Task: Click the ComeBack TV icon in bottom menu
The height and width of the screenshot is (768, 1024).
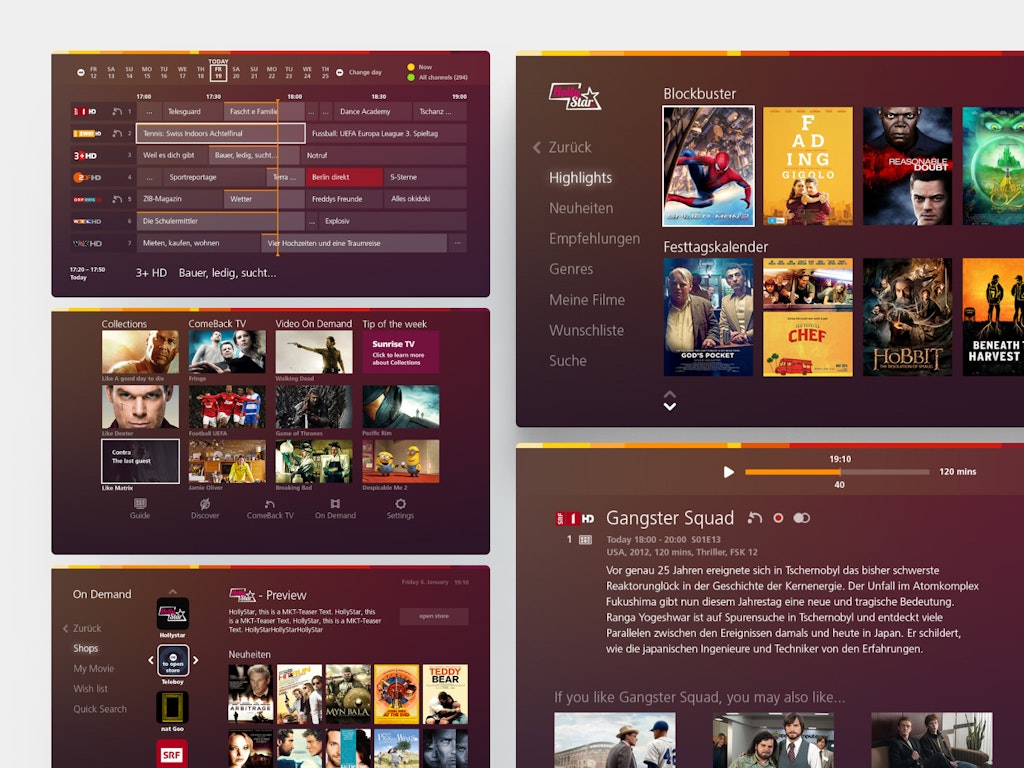Action: (x=270, y=504)
